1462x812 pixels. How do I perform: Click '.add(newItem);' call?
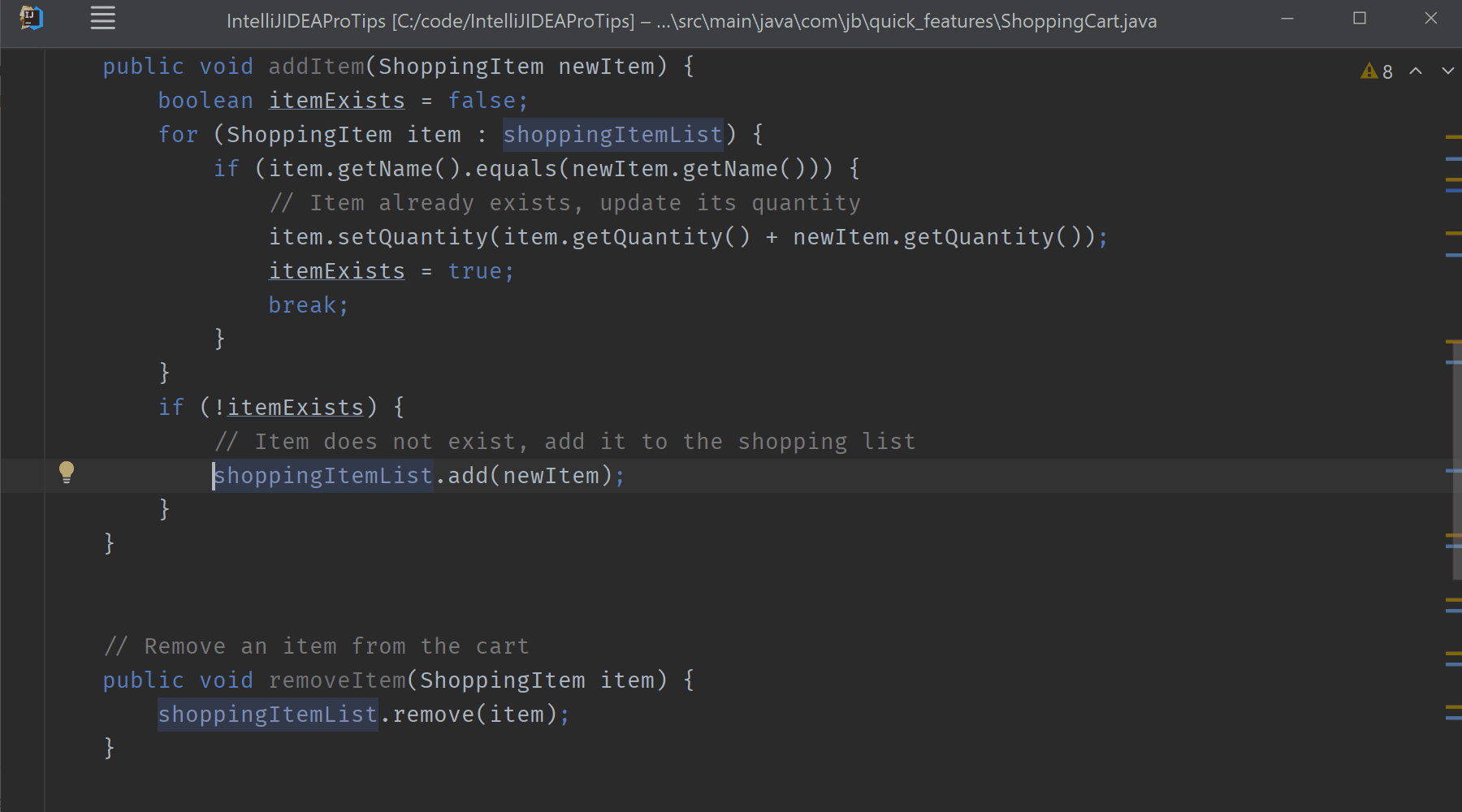coord(530,476)
